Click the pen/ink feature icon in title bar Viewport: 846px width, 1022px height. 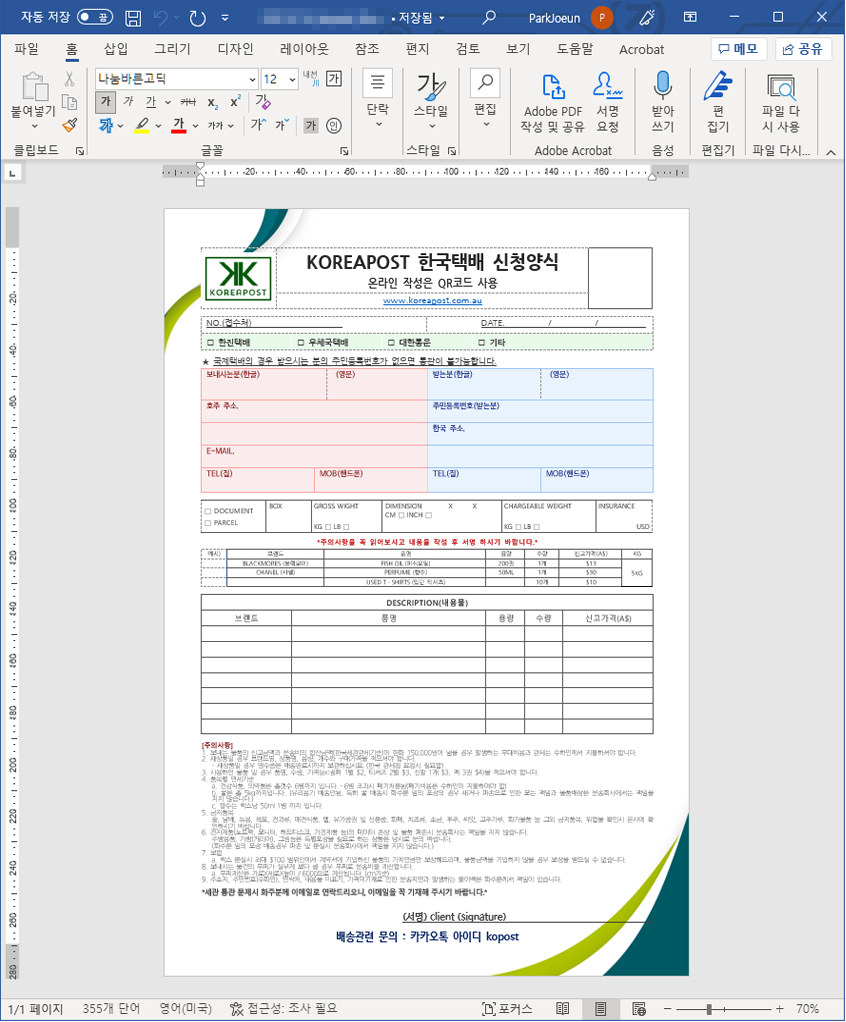click(647, 18)
